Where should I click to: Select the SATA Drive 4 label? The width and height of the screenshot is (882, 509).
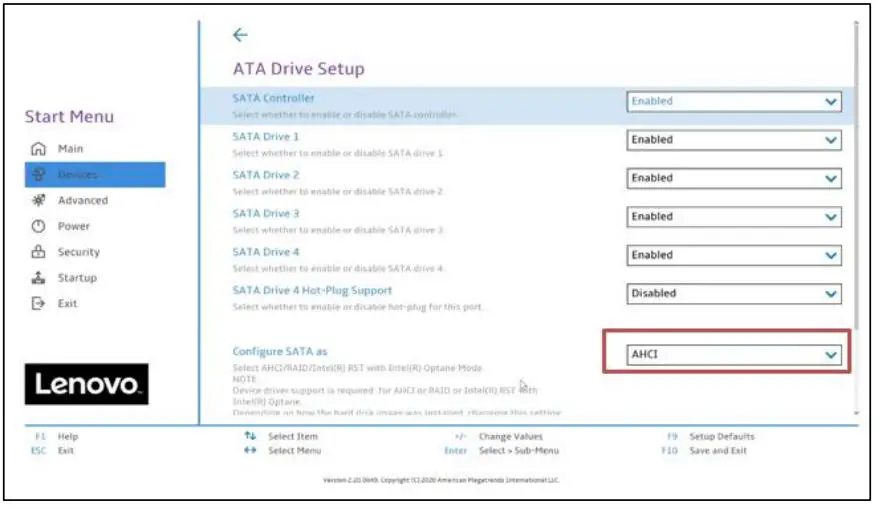[x=266, y=252]
